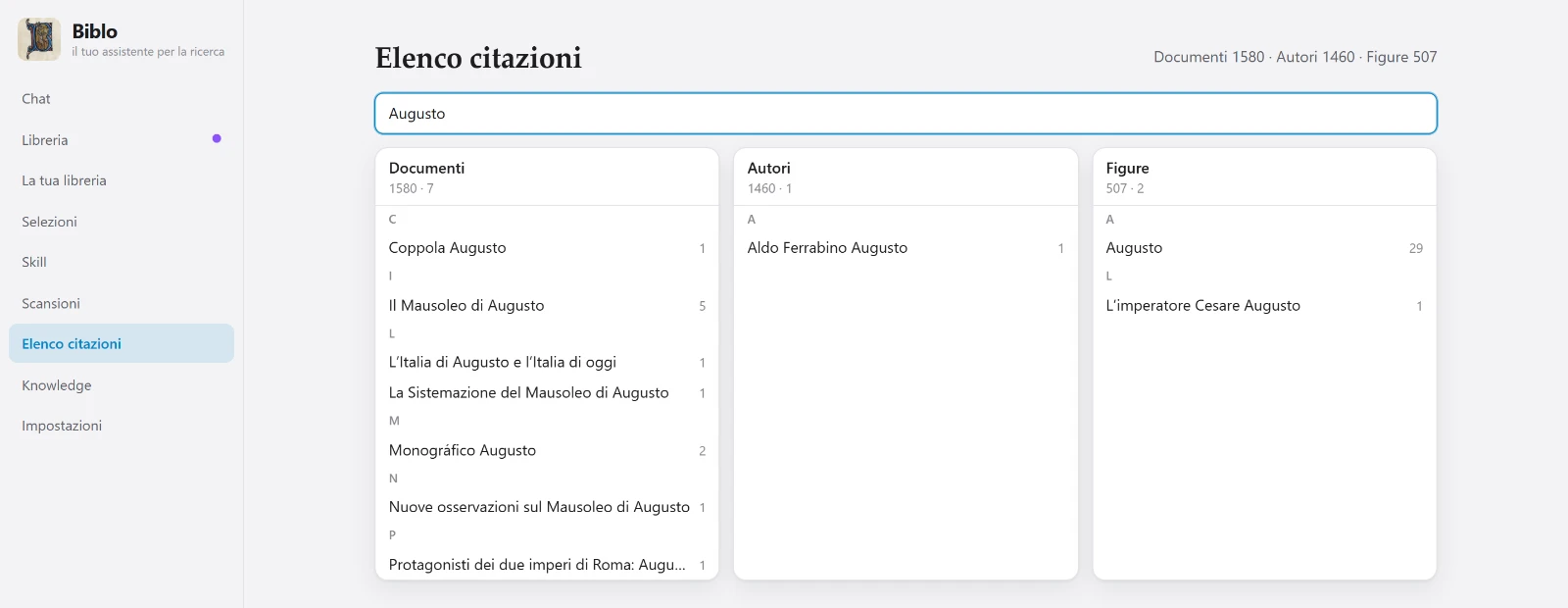Click the Autori column header
Image resolution: width=1568 pixels, height=608 pixels.
pos(768,169)
